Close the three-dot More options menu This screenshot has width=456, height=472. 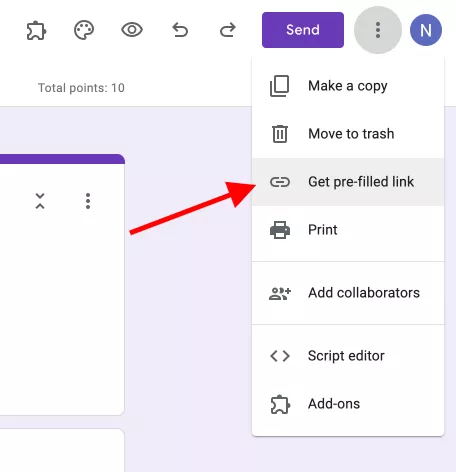pyautogui.click(x=378, y=30)
